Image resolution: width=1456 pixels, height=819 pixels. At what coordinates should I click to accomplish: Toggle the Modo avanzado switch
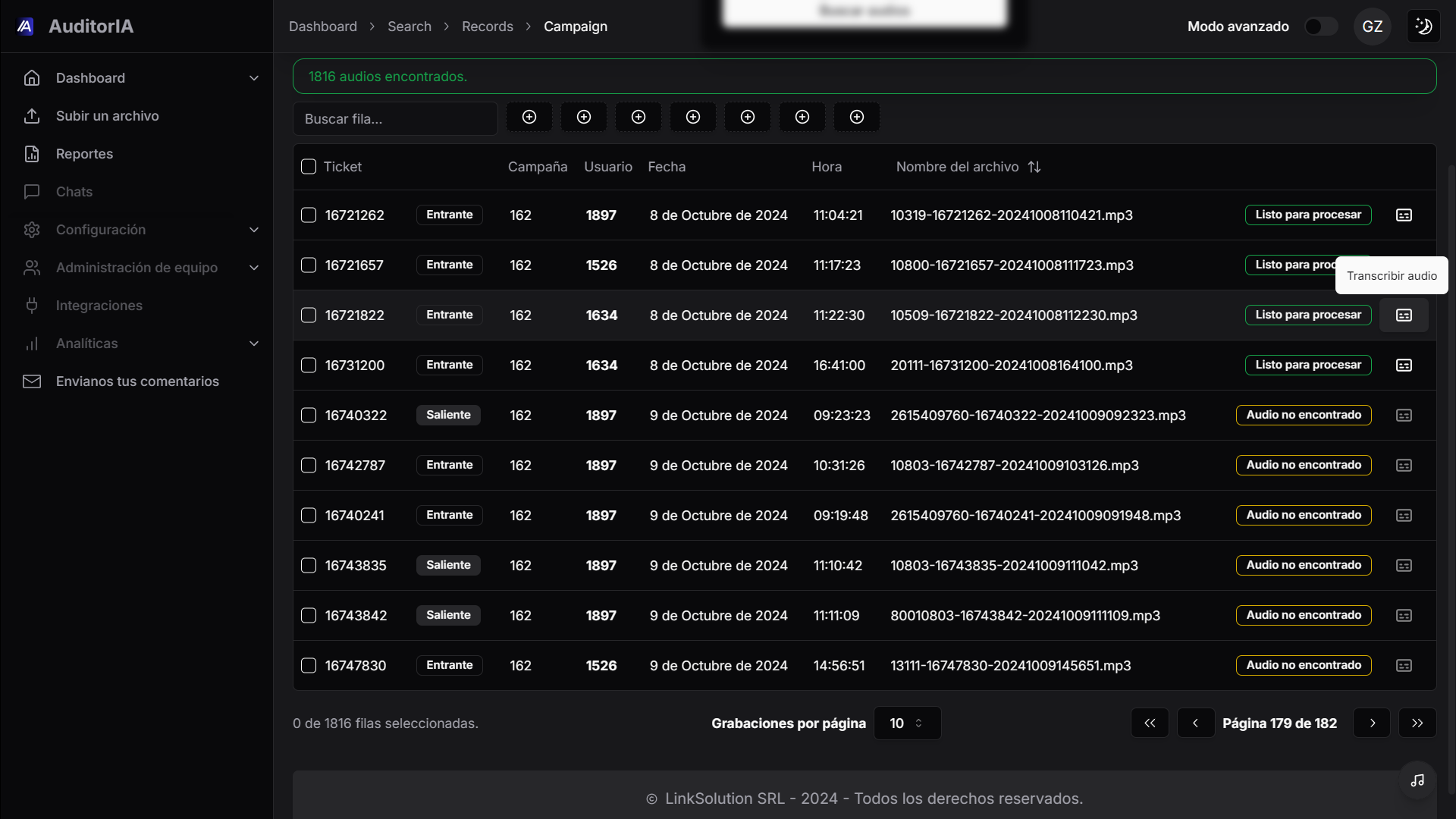[x=1320, y=27]
